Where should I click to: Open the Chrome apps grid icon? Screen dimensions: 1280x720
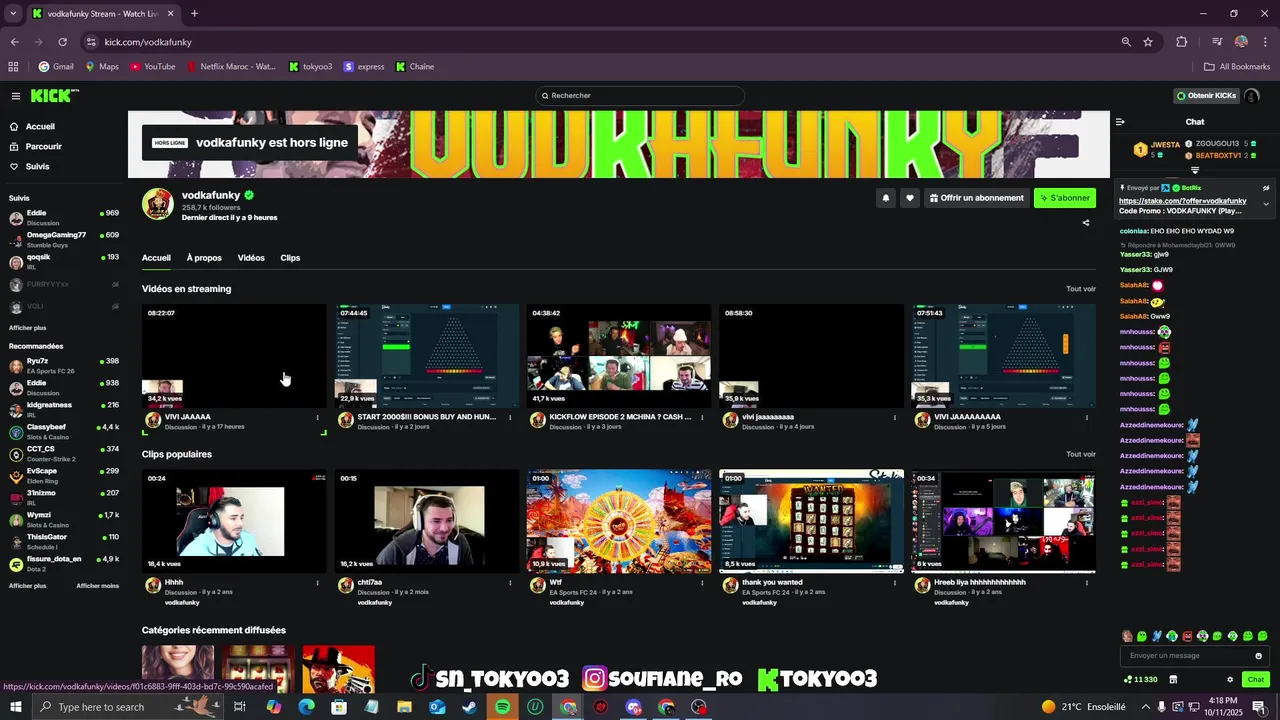click(13, 67)
